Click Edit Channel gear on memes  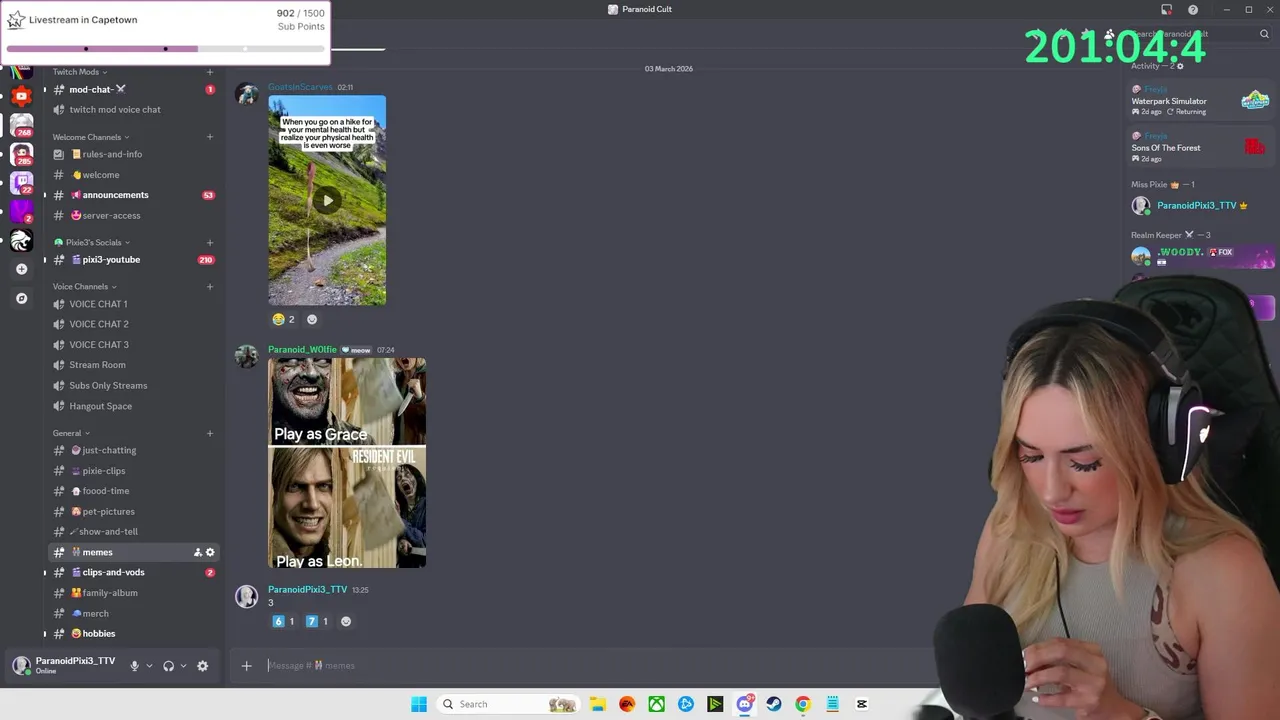point(210,552)
